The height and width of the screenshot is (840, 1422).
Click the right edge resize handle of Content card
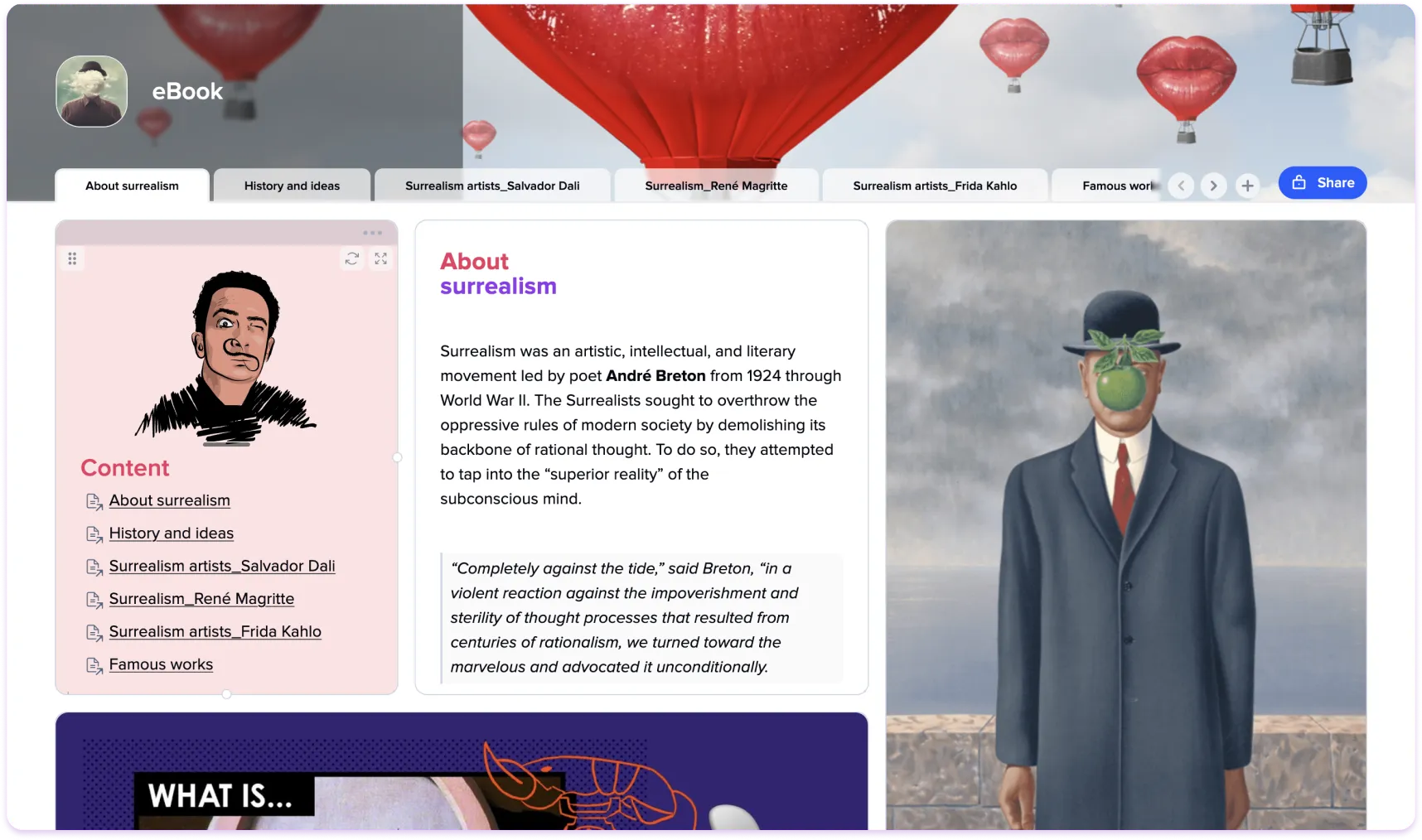[x=397, y=457]
